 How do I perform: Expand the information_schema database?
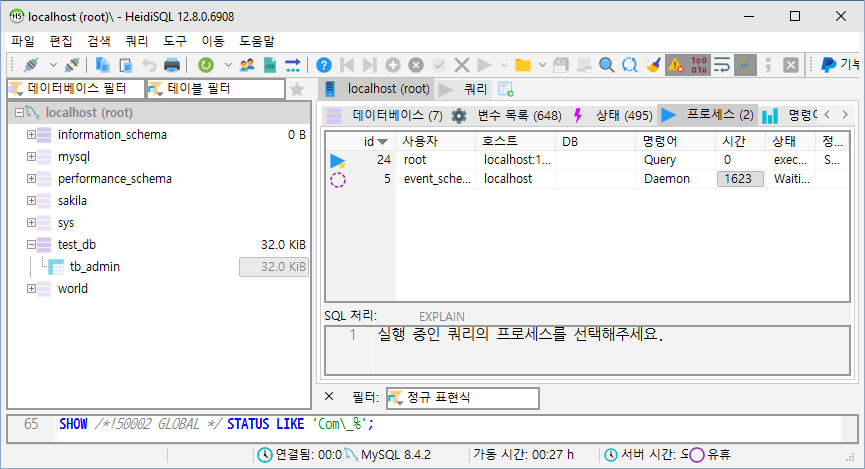31,135
